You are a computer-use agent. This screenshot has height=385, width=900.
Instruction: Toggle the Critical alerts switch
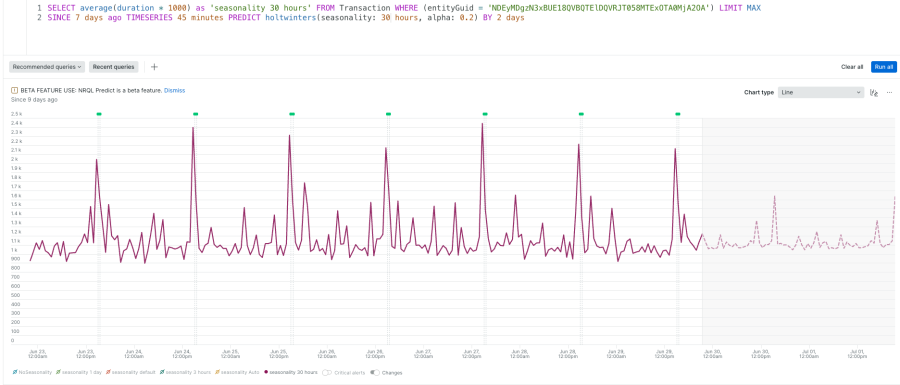pyautogui.click(x=328, y=372)
